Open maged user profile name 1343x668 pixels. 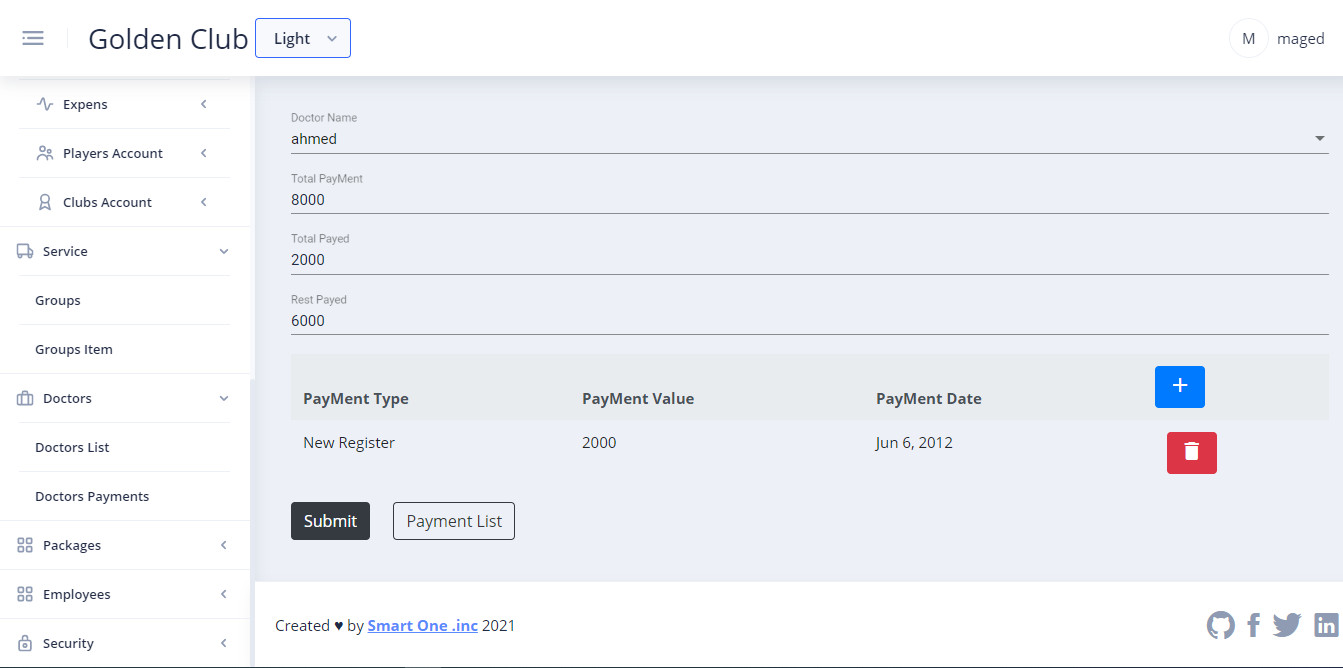(x=1300, y=39)
